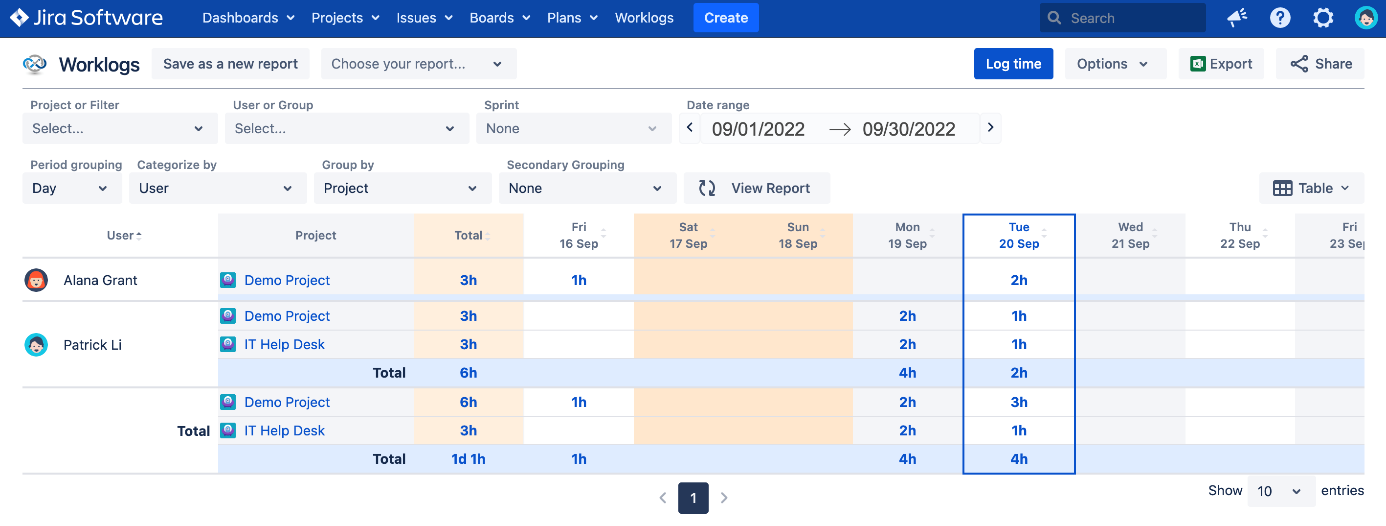
Task: Click Alana Grant's 2h on Tue 20 Sep
Action: (x=1019, y=280)
